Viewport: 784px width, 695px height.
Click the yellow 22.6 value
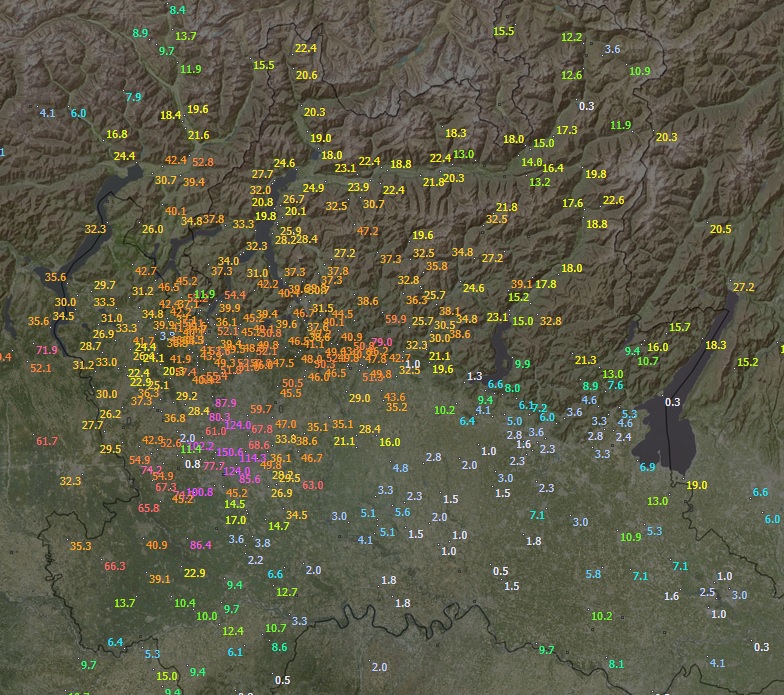click(613, 200)
